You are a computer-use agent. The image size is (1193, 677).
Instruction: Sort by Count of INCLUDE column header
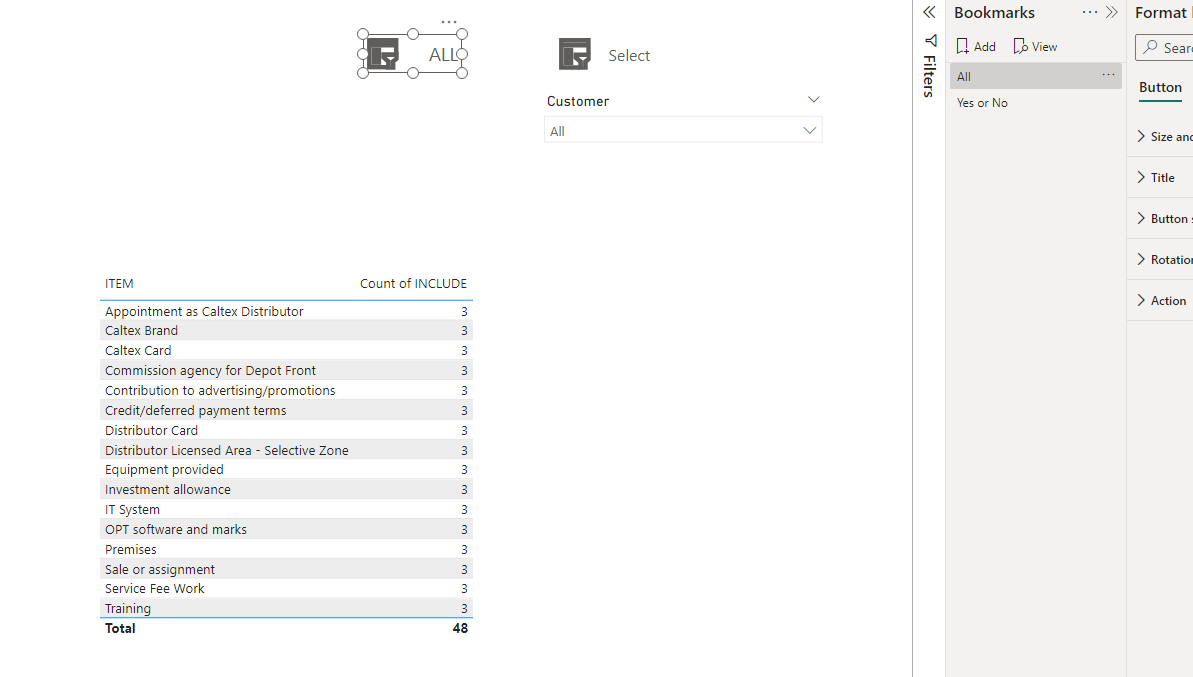[x=413, y=284]
